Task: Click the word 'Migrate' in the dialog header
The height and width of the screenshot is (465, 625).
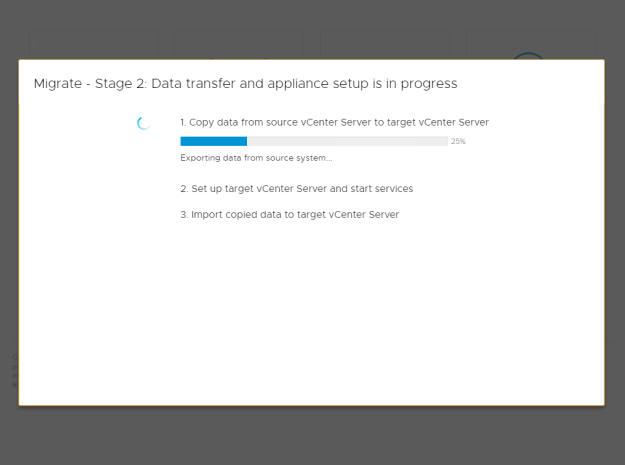Action: 58,84
